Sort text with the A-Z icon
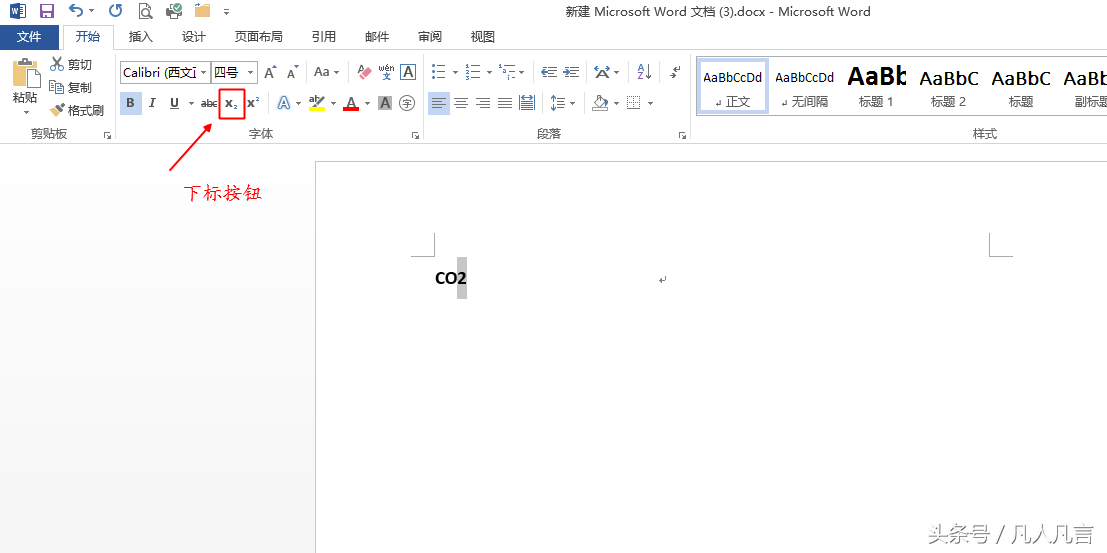The width and height of the screenshot is (1107, 553). (x=645, y=72)
